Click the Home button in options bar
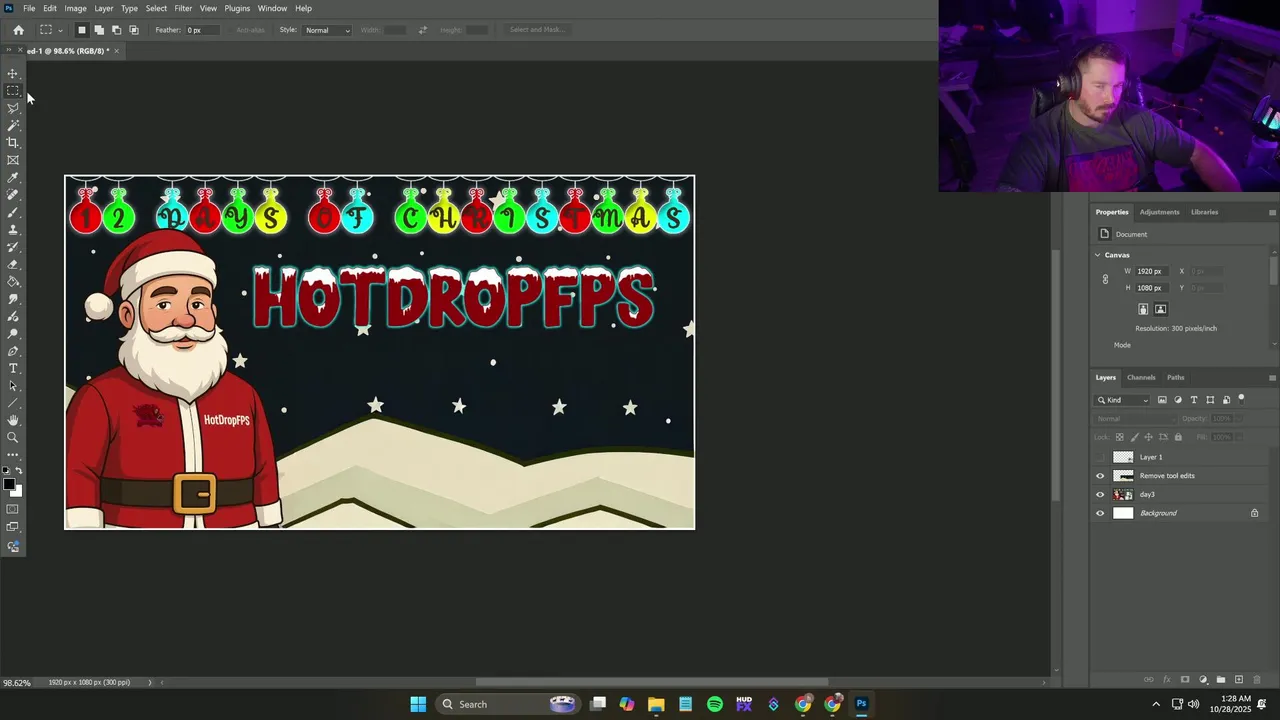Screen dimensions: 1280x720 click(x=18, y=30)
